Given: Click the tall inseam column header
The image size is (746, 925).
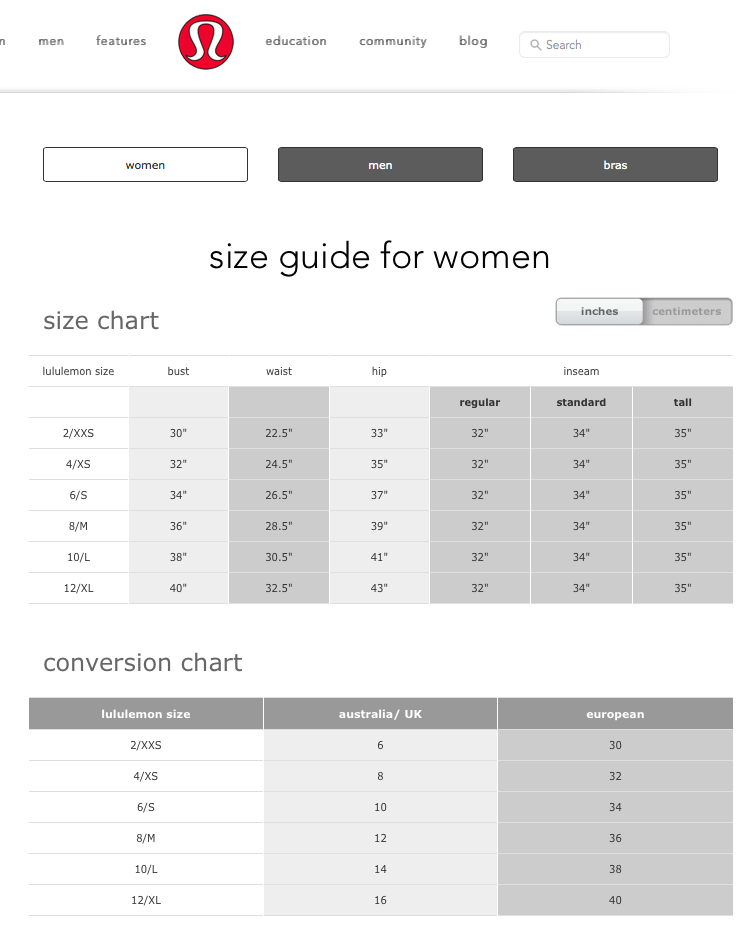Looking at the screenshot, I should (682, 403).
